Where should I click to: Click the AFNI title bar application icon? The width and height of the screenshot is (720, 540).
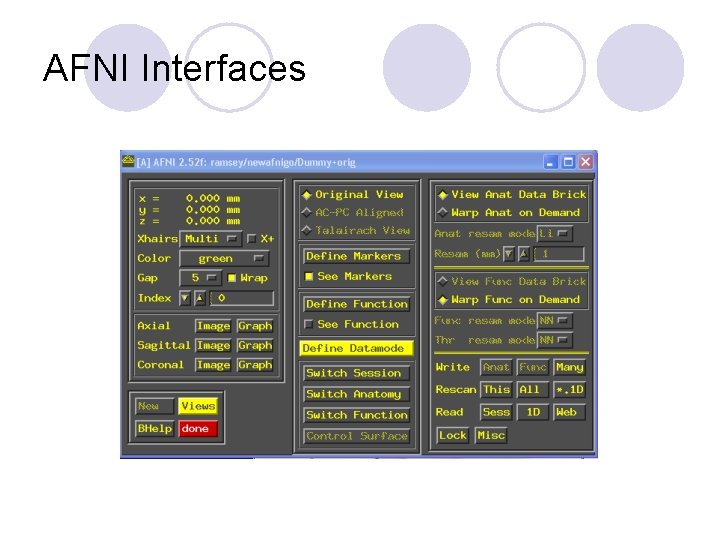pos(128,162)
